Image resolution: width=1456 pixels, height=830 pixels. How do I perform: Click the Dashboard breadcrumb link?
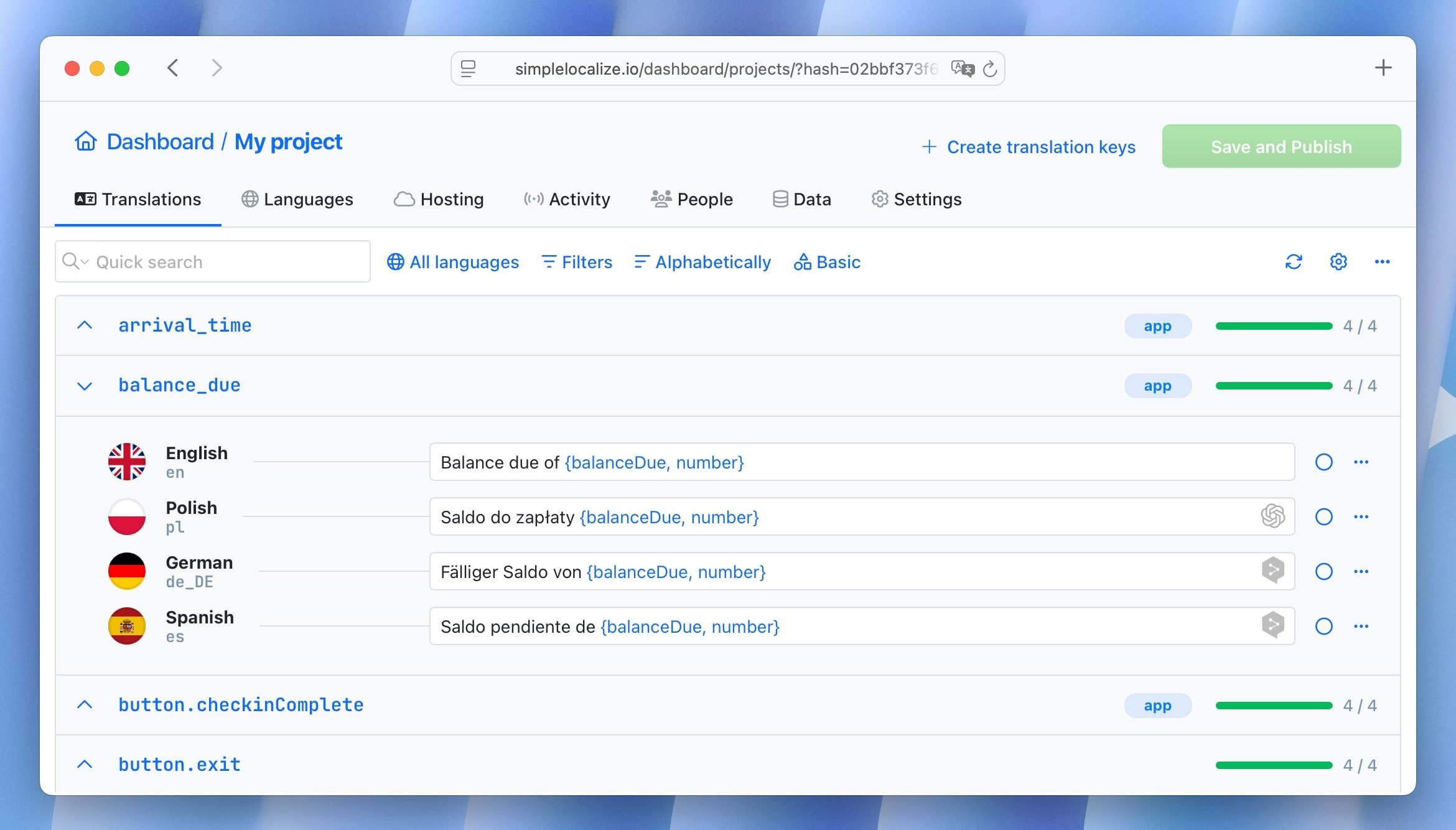(161, 142)
